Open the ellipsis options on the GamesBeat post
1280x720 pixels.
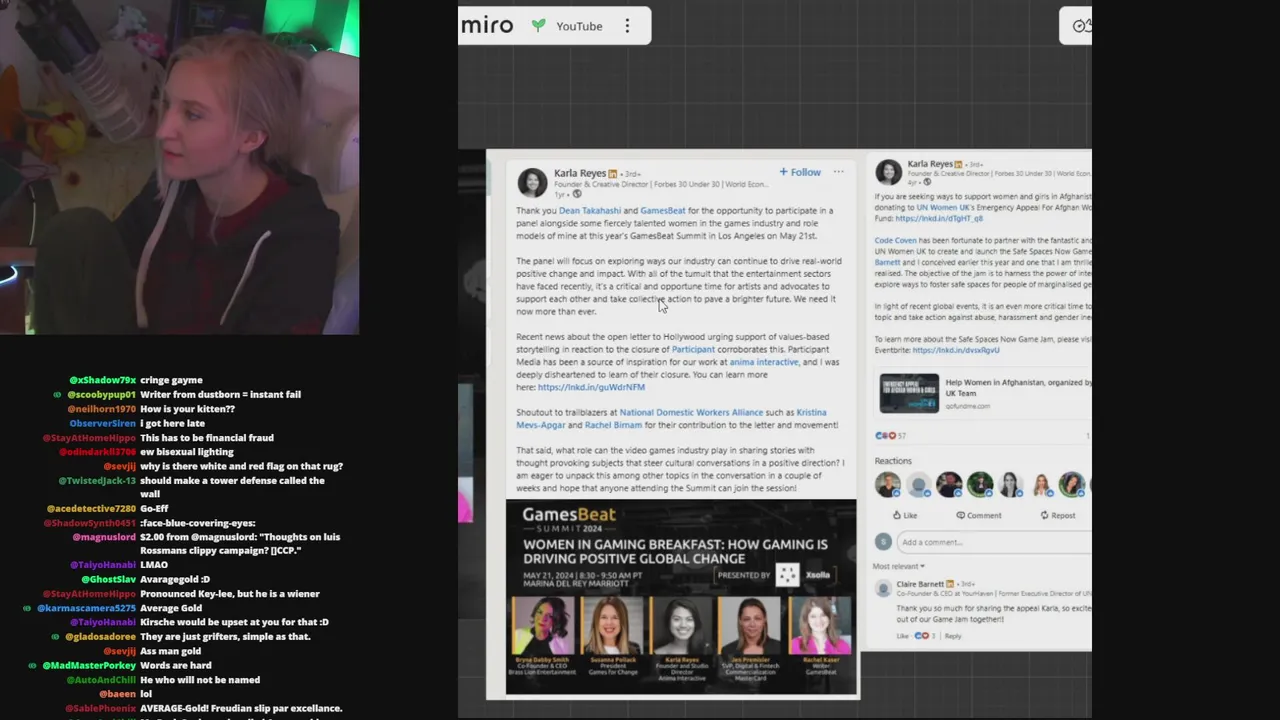pyautogui.click(x=838, y=172)
